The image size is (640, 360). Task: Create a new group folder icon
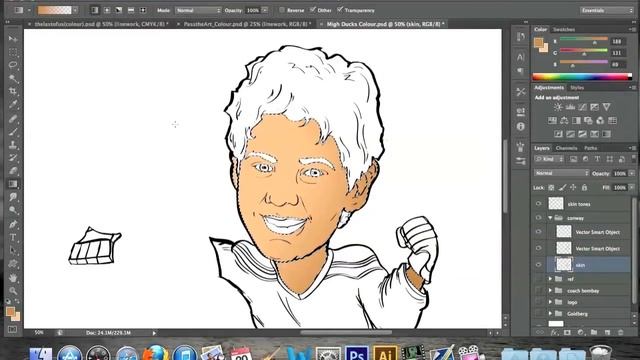tap(594, 333)
